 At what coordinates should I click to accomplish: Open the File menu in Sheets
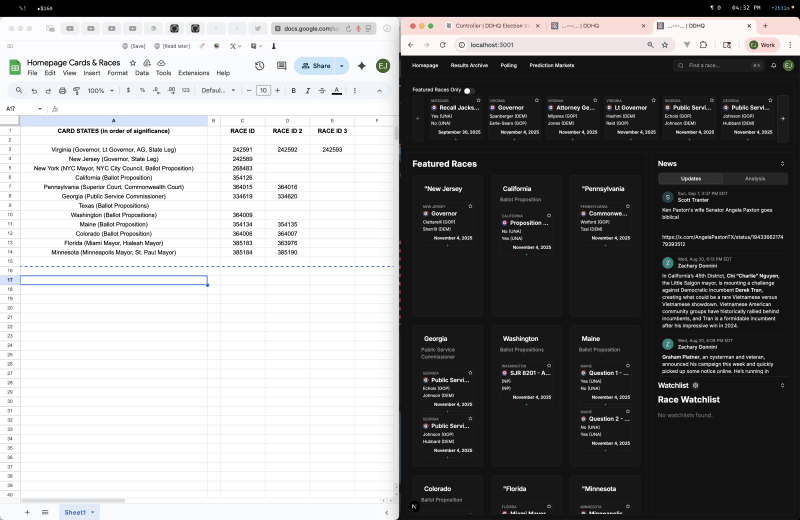pyautogui.click(x=33, y=73)
